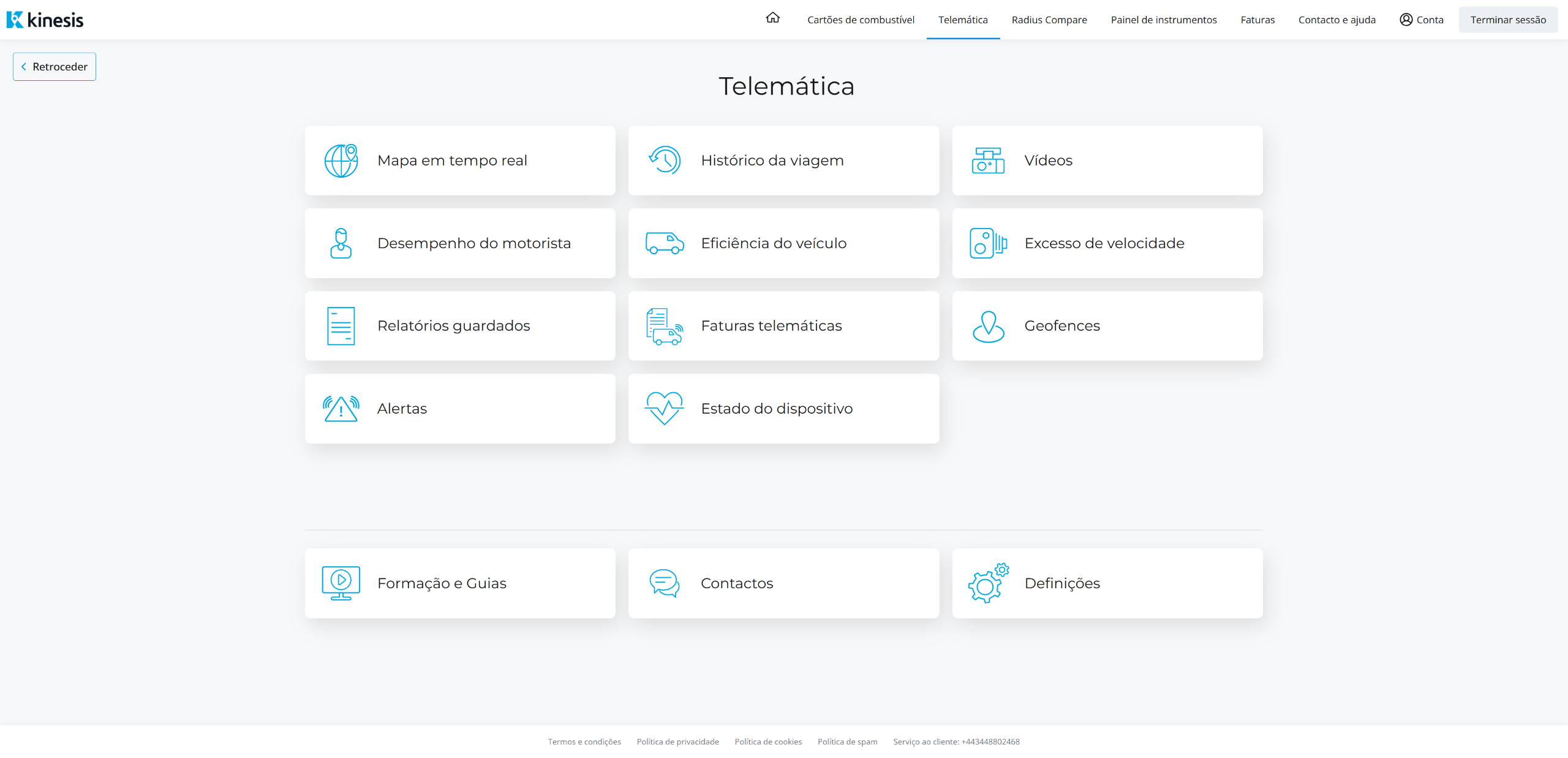Image resolution: width=1568 pixels, height=758 pixels.
Task: Go back with the Retroceder button
Action: click(55, 67)
